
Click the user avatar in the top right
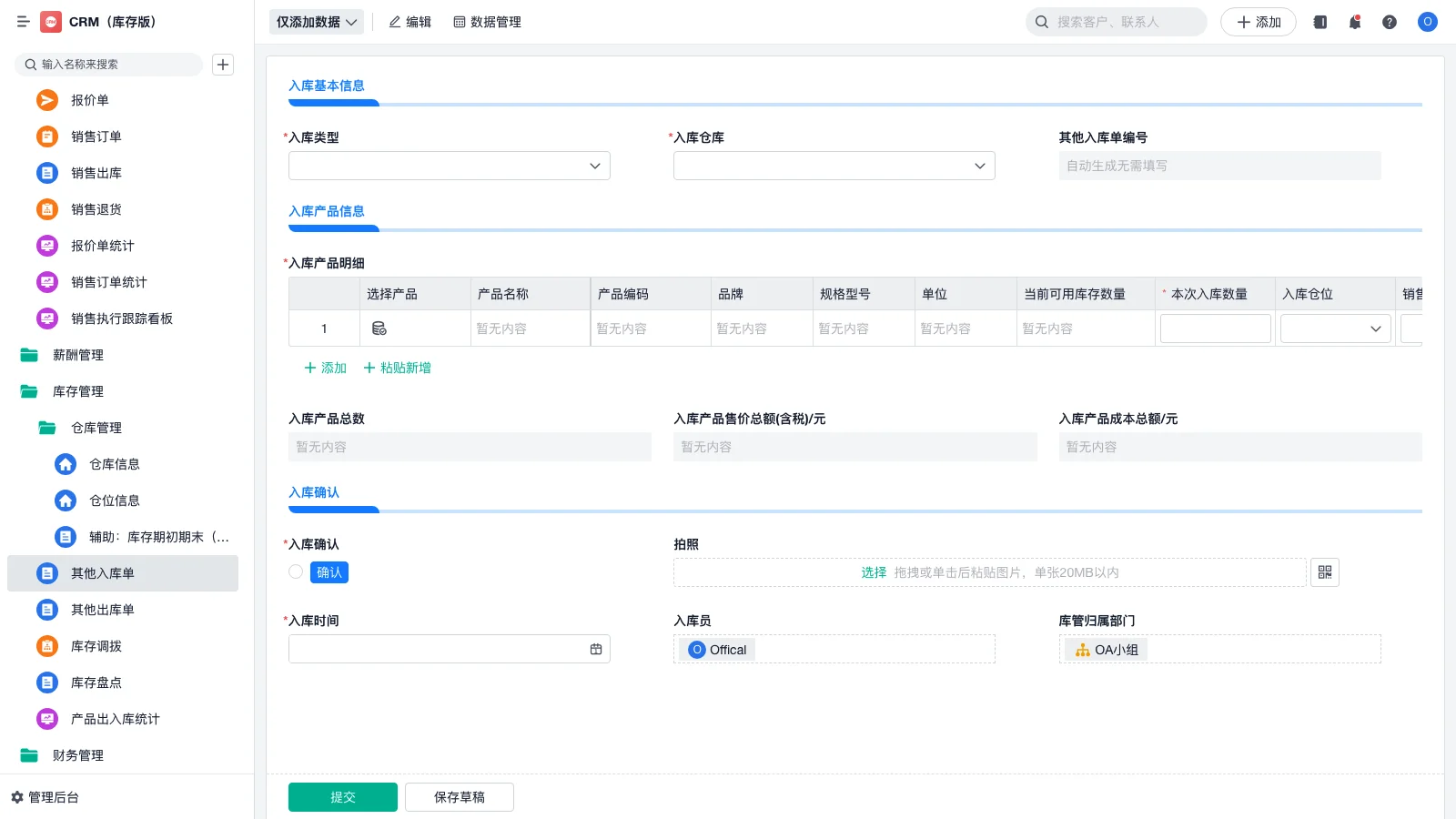tap(1427, 22)
